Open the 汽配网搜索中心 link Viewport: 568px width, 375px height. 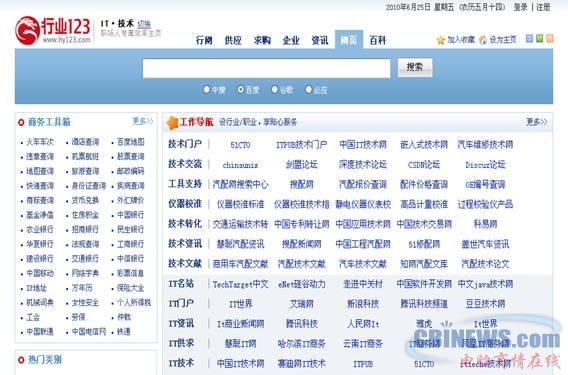coord(241,185)
